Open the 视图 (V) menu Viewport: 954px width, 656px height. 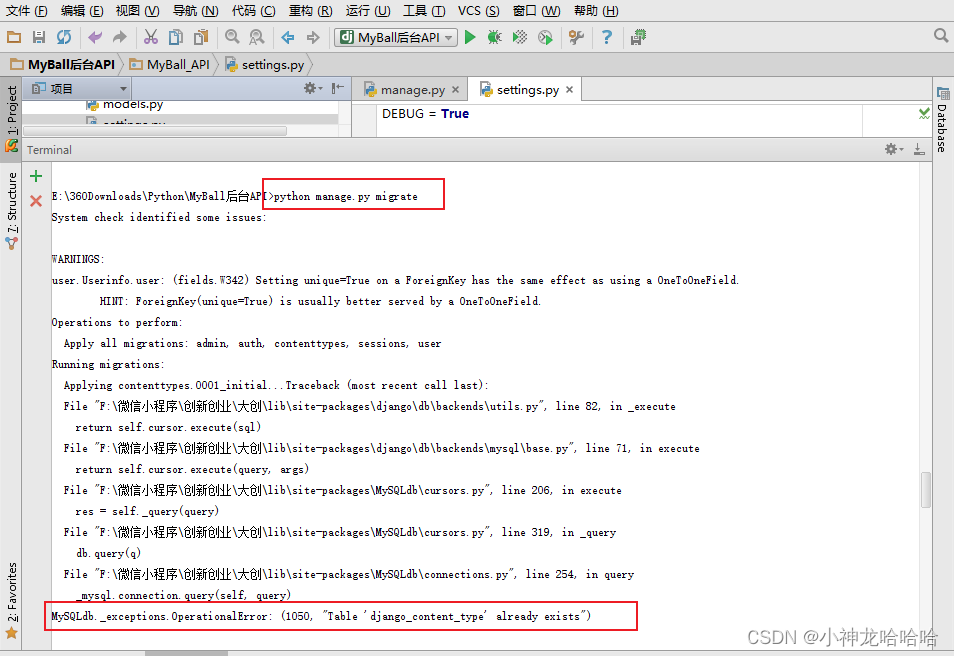coord(138,10)
